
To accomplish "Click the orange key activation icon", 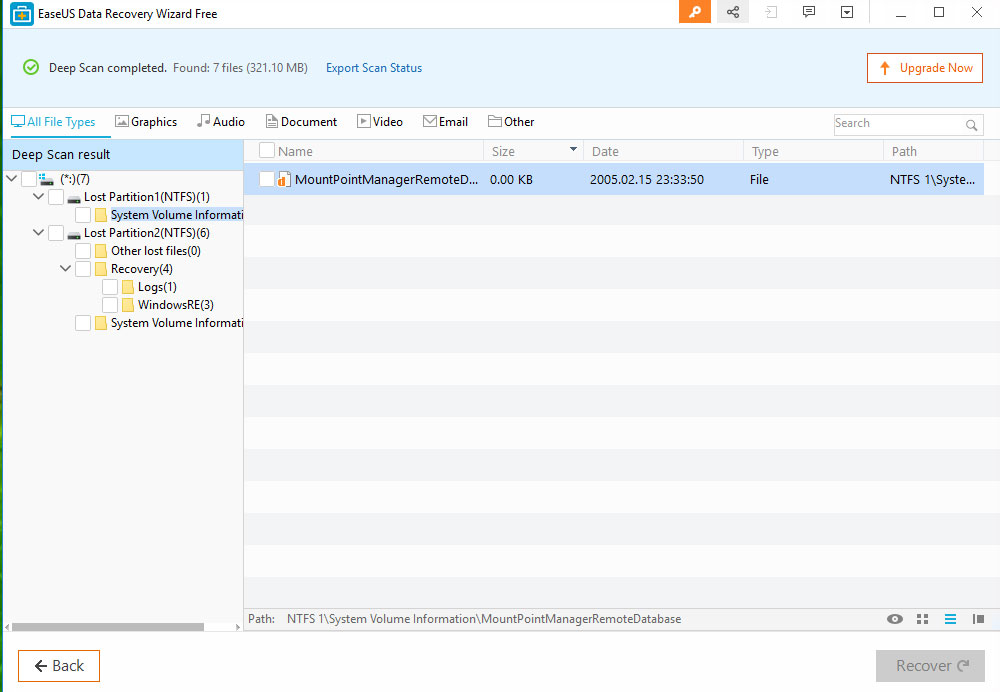I will click(695, 12).
